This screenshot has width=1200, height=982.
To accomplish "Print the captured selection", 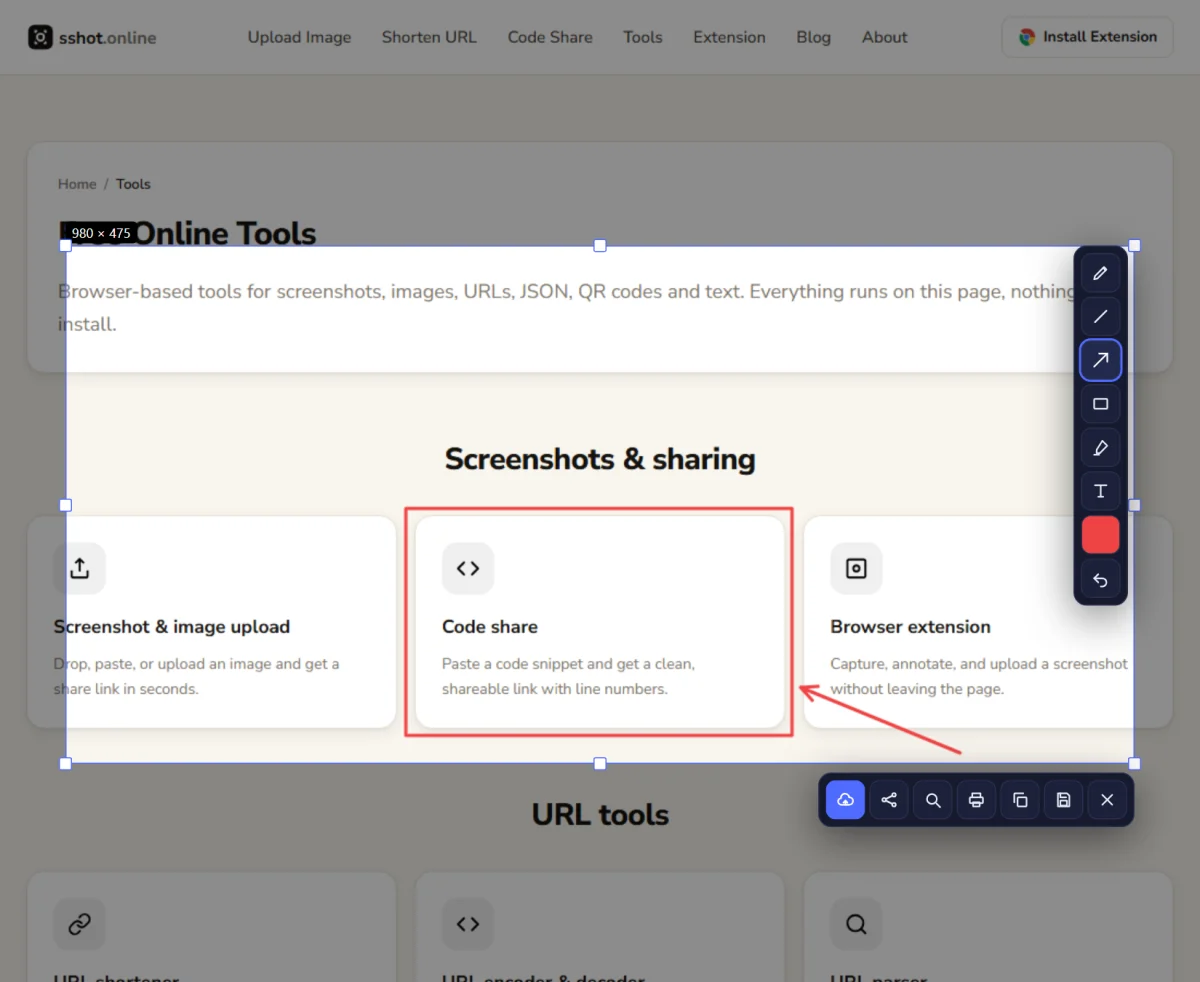I will 976,800.
